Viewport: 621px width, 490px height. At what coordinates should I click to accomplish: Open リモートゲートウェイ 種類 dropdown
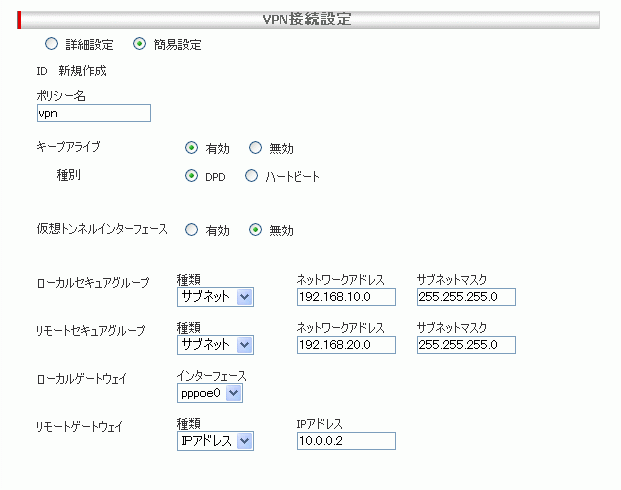[x=215, y=441]
